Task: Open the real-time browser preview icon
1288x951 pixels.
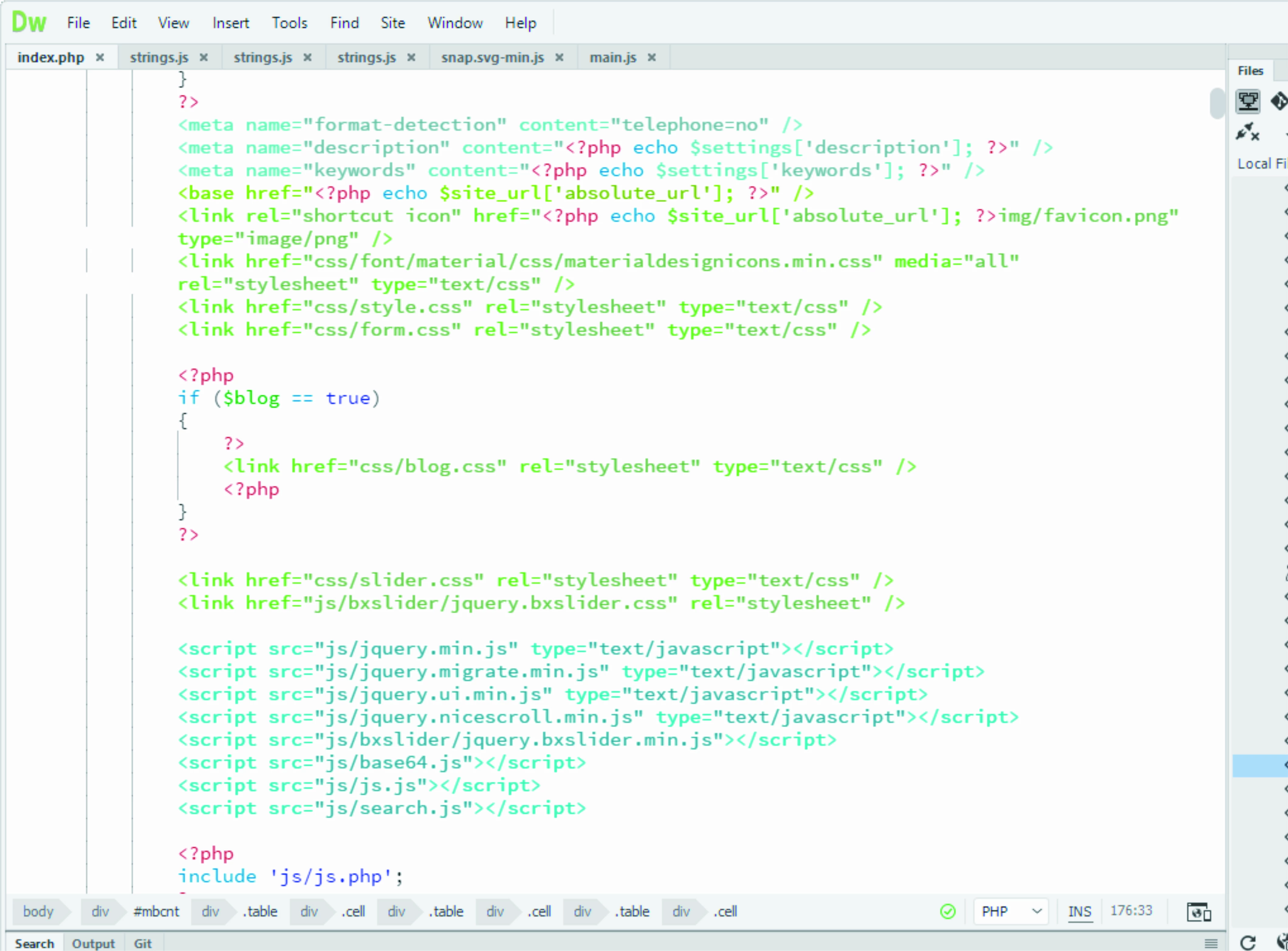Action: point(1198,912)
